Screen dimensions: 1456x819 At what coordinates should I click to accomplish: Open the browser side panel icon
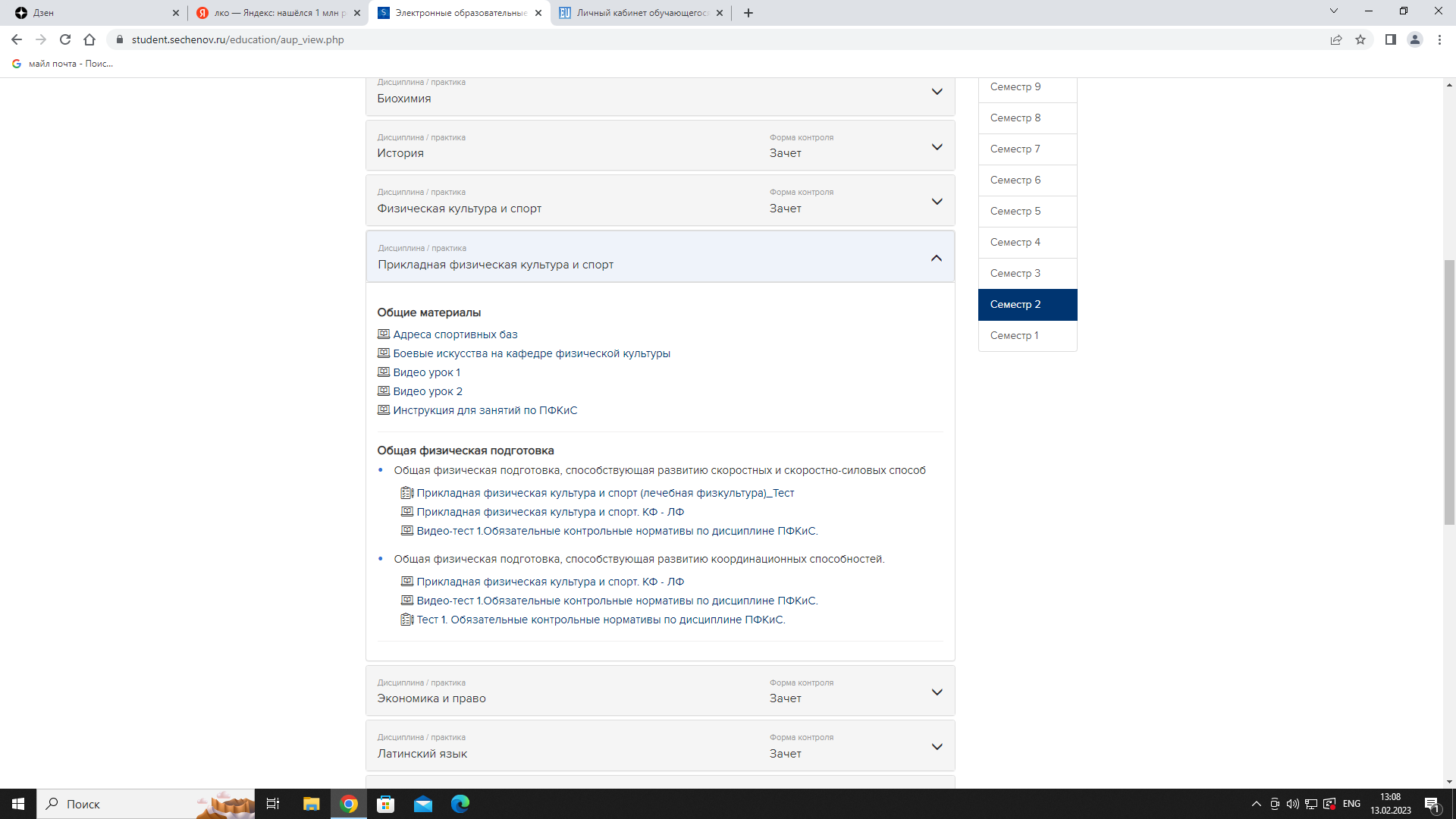pyautogui.click(x=1391, y=39)
